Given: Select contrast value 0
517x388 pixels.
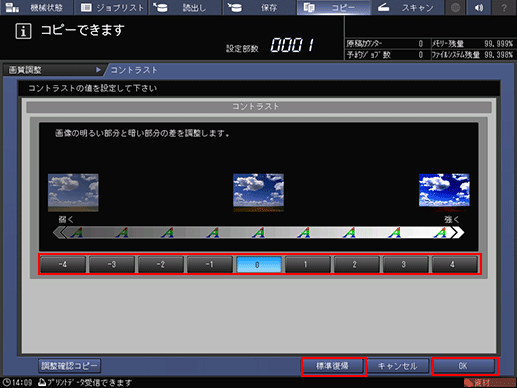Looking at the screenshot, I should point(259,265).
